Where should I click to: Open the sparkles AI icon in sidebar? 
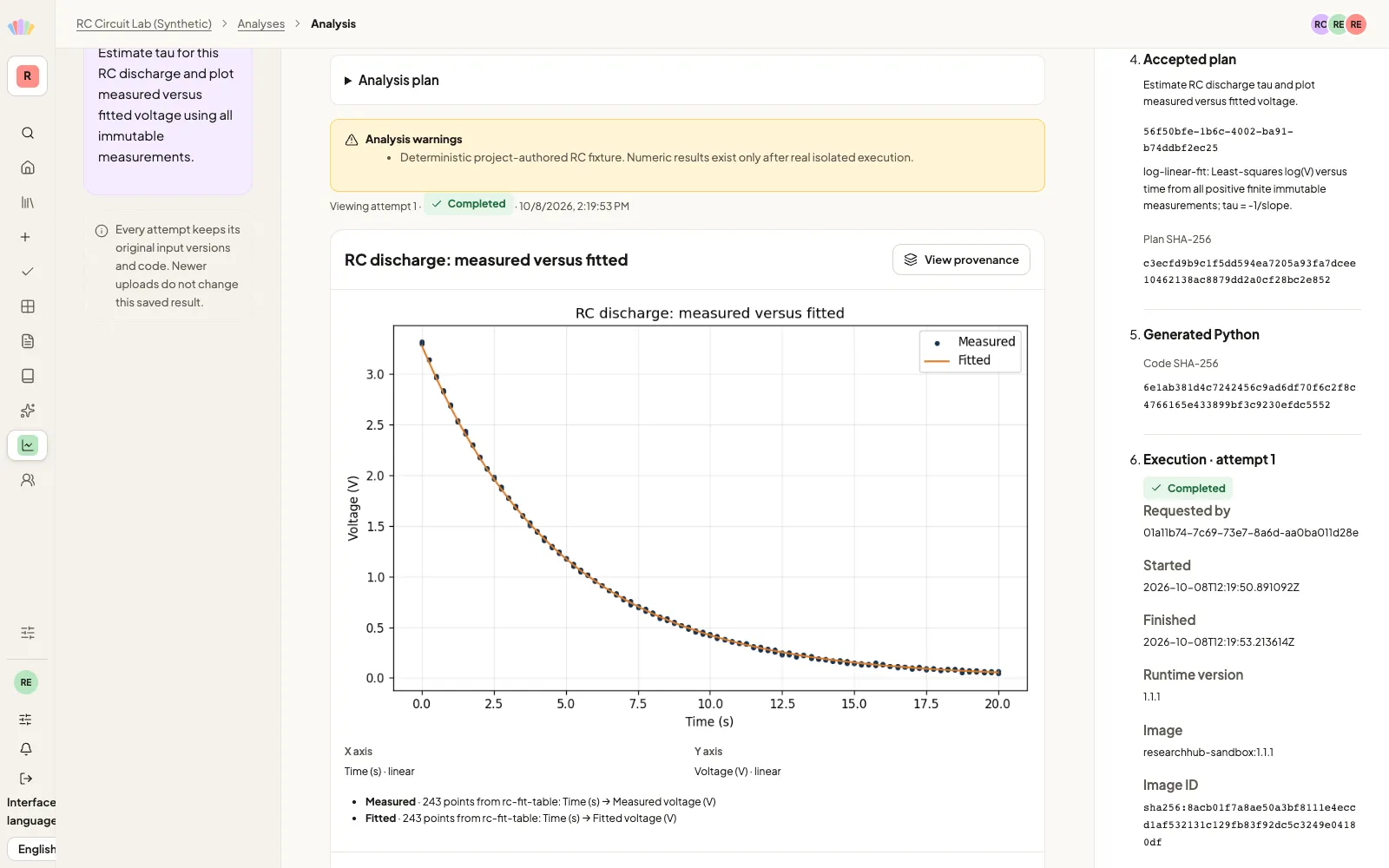click(28, 411)
